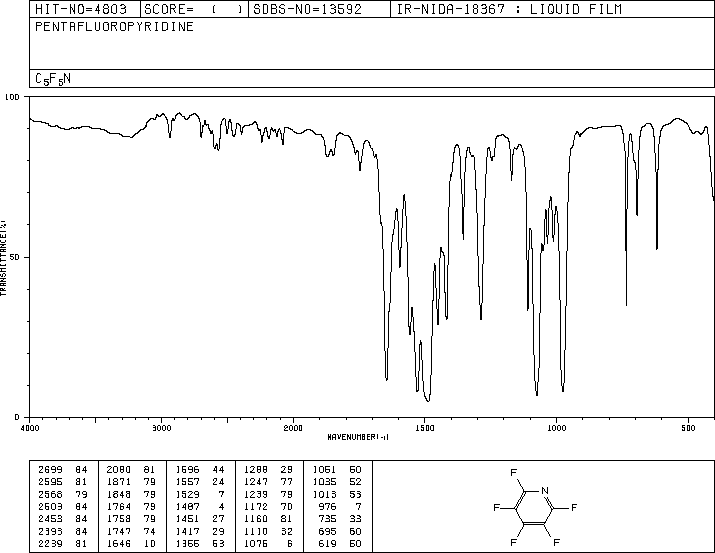The width and height of the screenshot is (715, 553).
Task: Select peak table row 1110 32
Action: point(268,531)
